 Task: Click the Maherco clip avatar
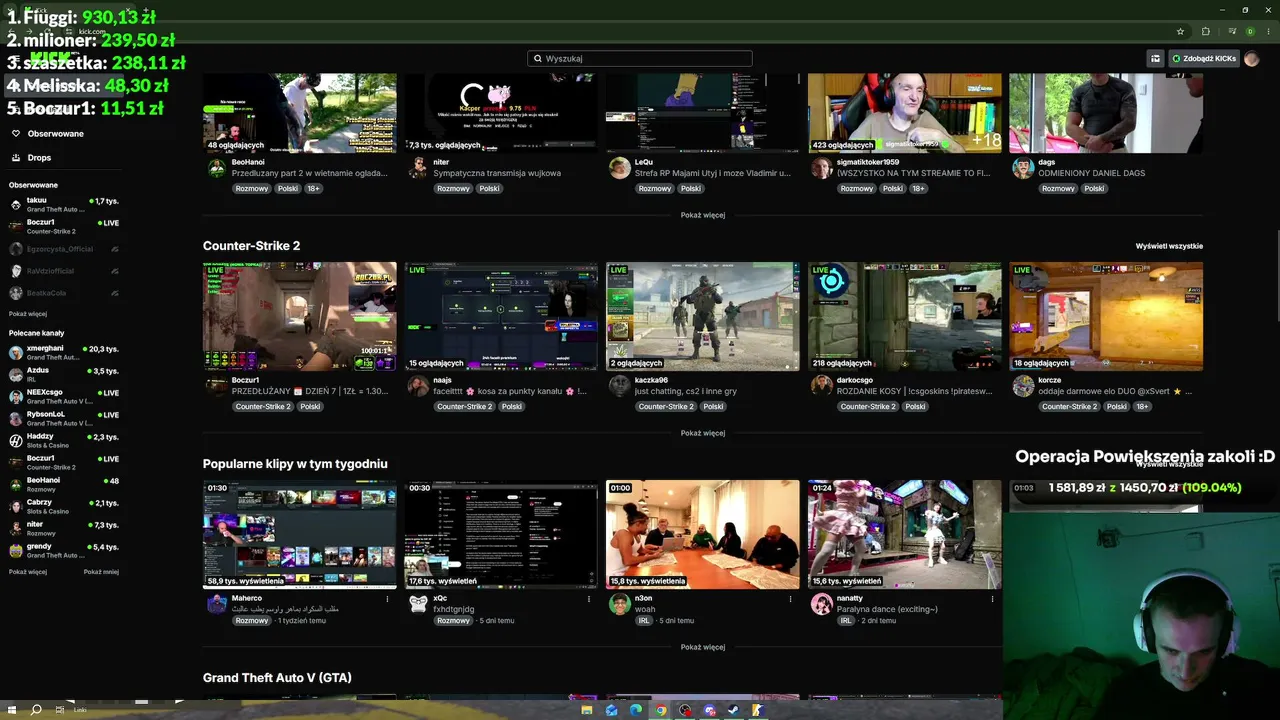[216, 603]
